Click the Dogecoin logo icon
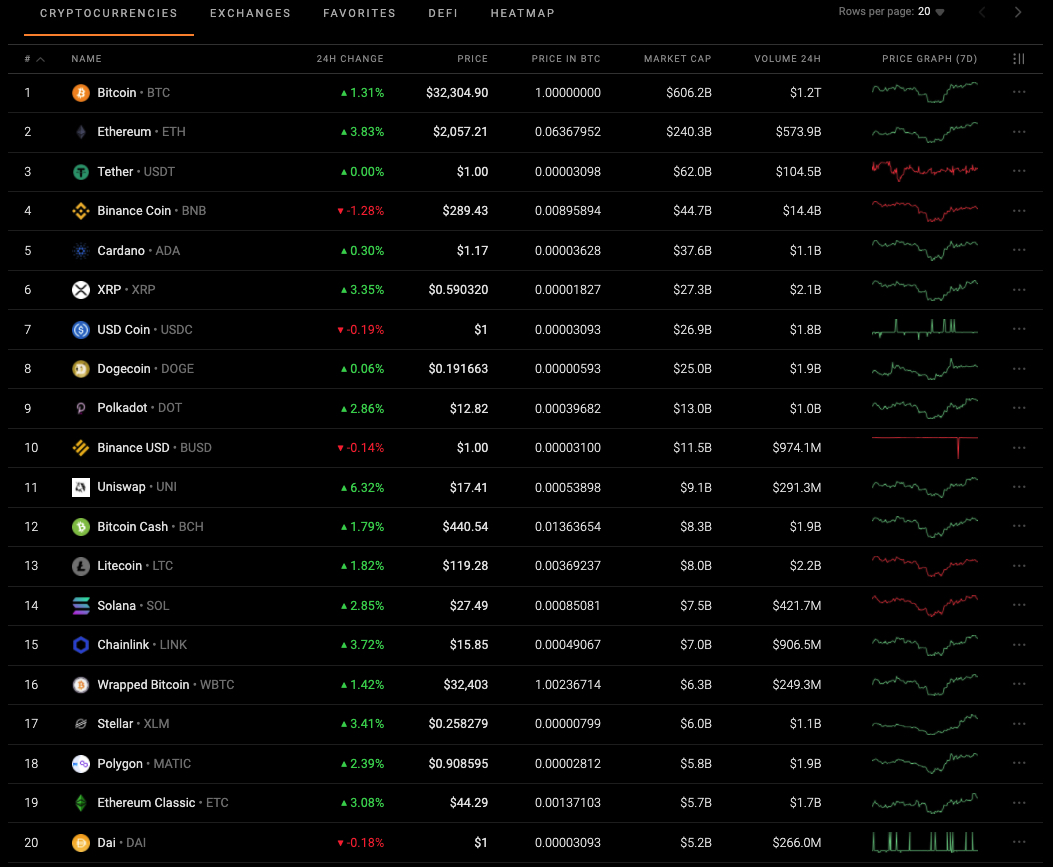 click(81, 369)
